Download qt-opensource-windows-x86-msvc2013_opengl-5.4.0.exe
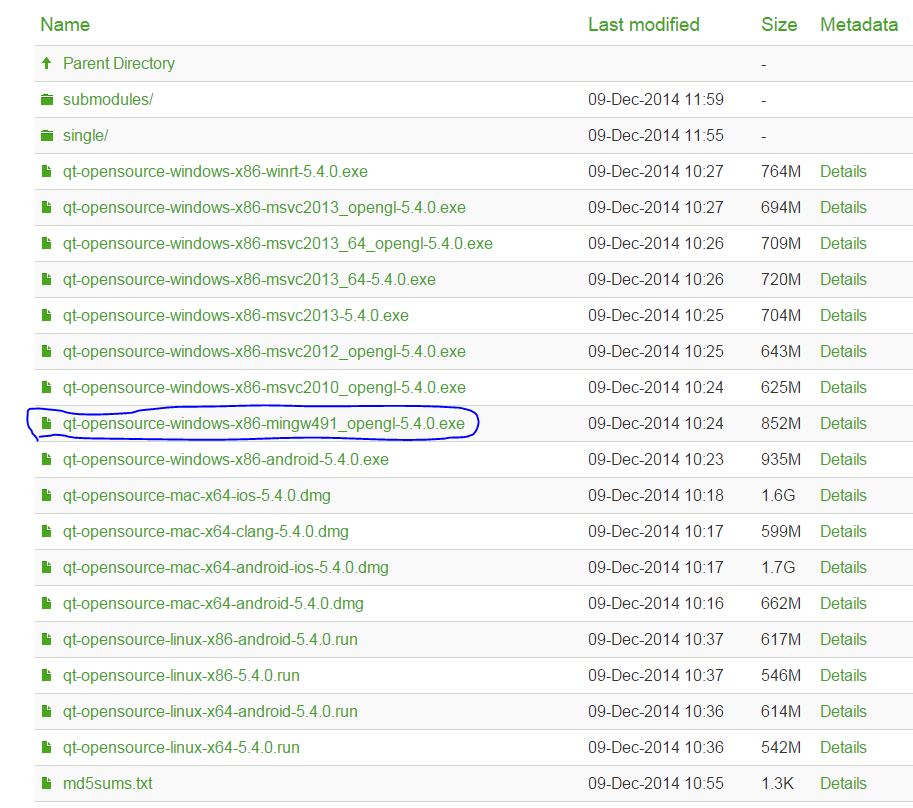913x808 pixels. [x=264, y=208]
